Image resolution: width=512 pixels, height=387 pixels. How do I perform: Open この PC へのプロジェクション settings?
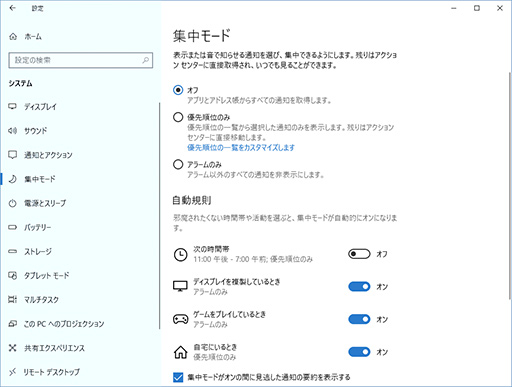[x=80, y=324]
